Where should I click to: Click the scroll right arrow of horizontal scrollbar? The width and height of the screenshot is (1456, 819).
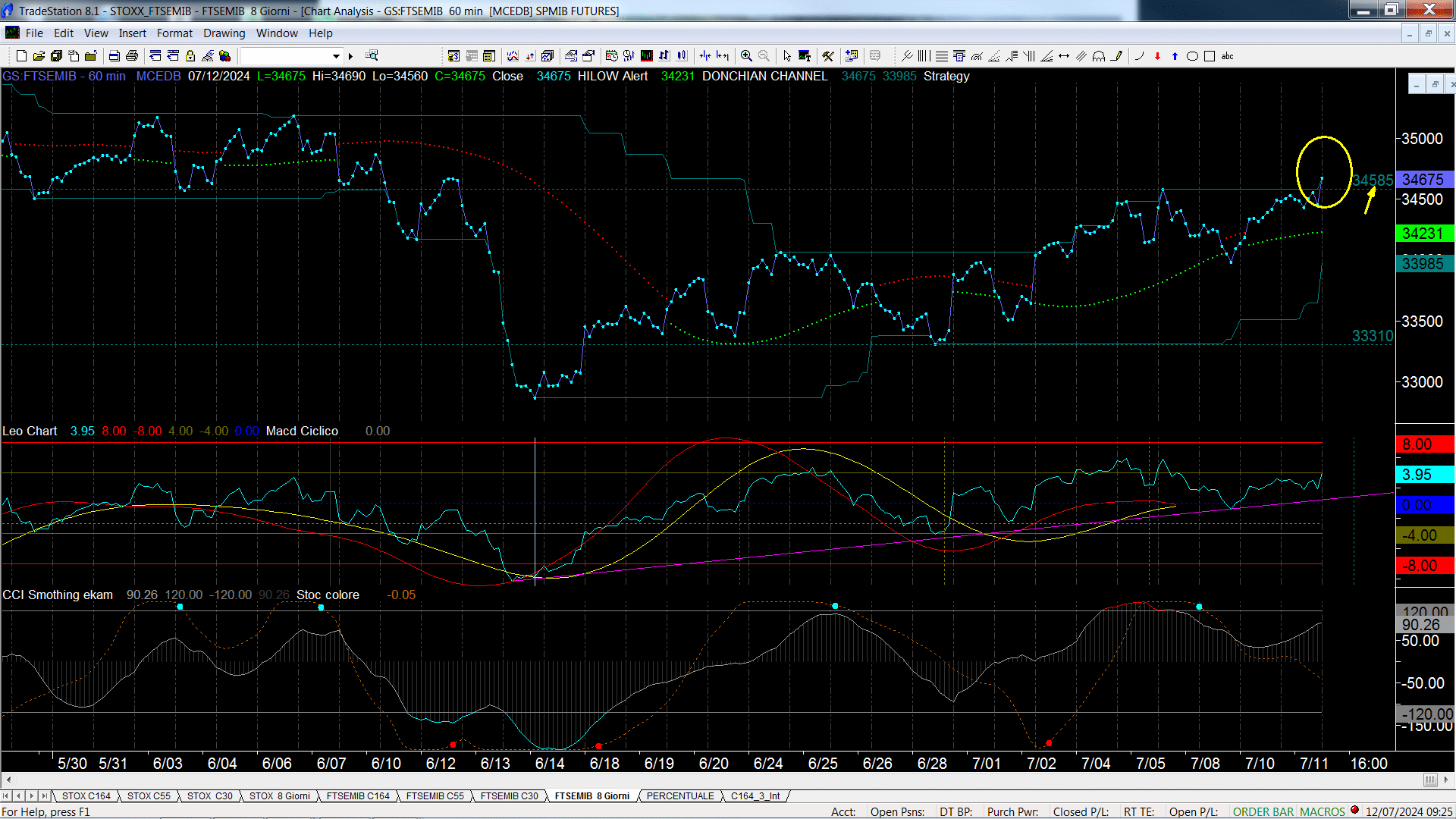1446,780
